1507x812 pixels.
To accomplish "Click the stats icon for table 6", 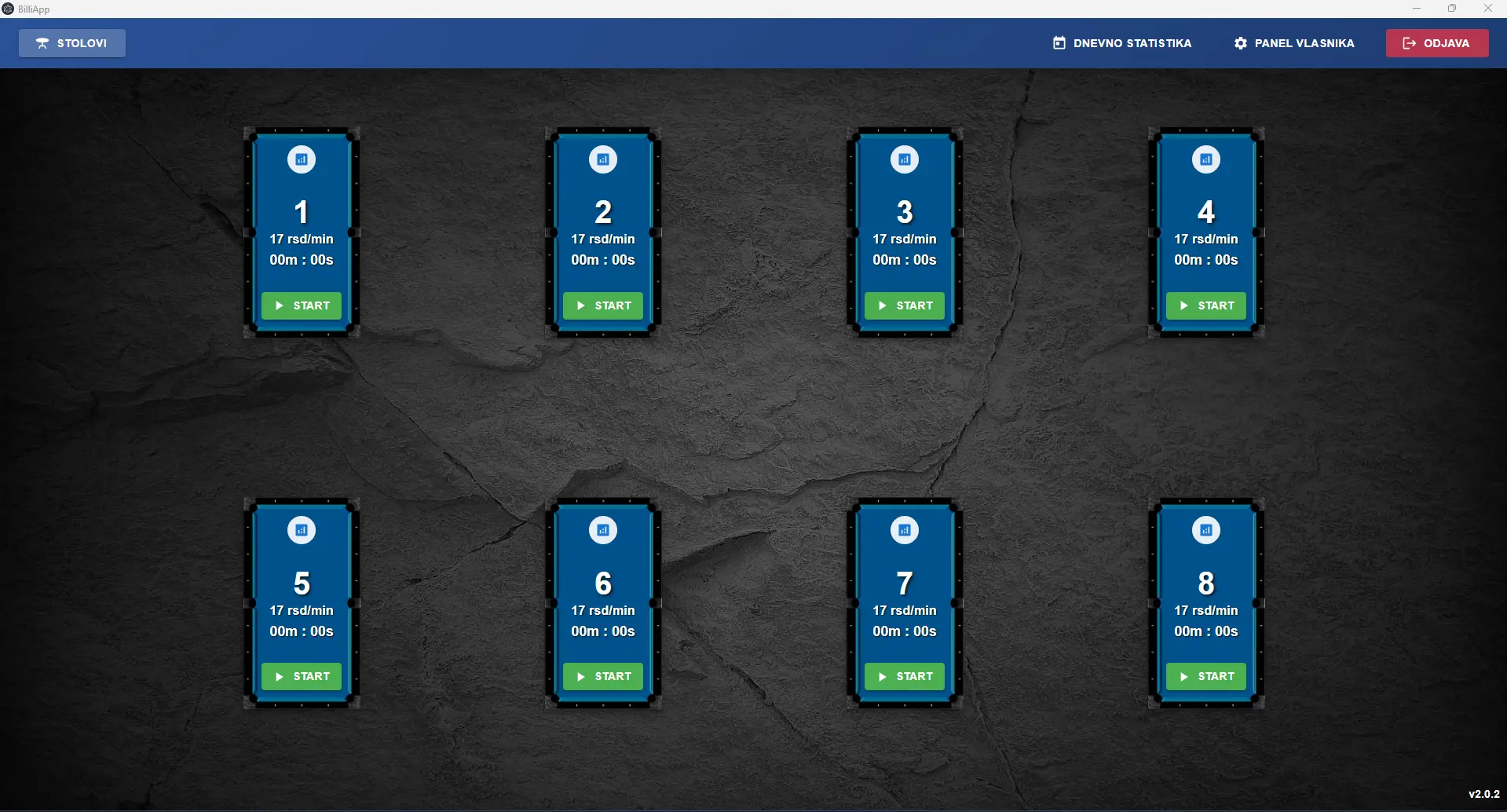I will tap(603, 530).
